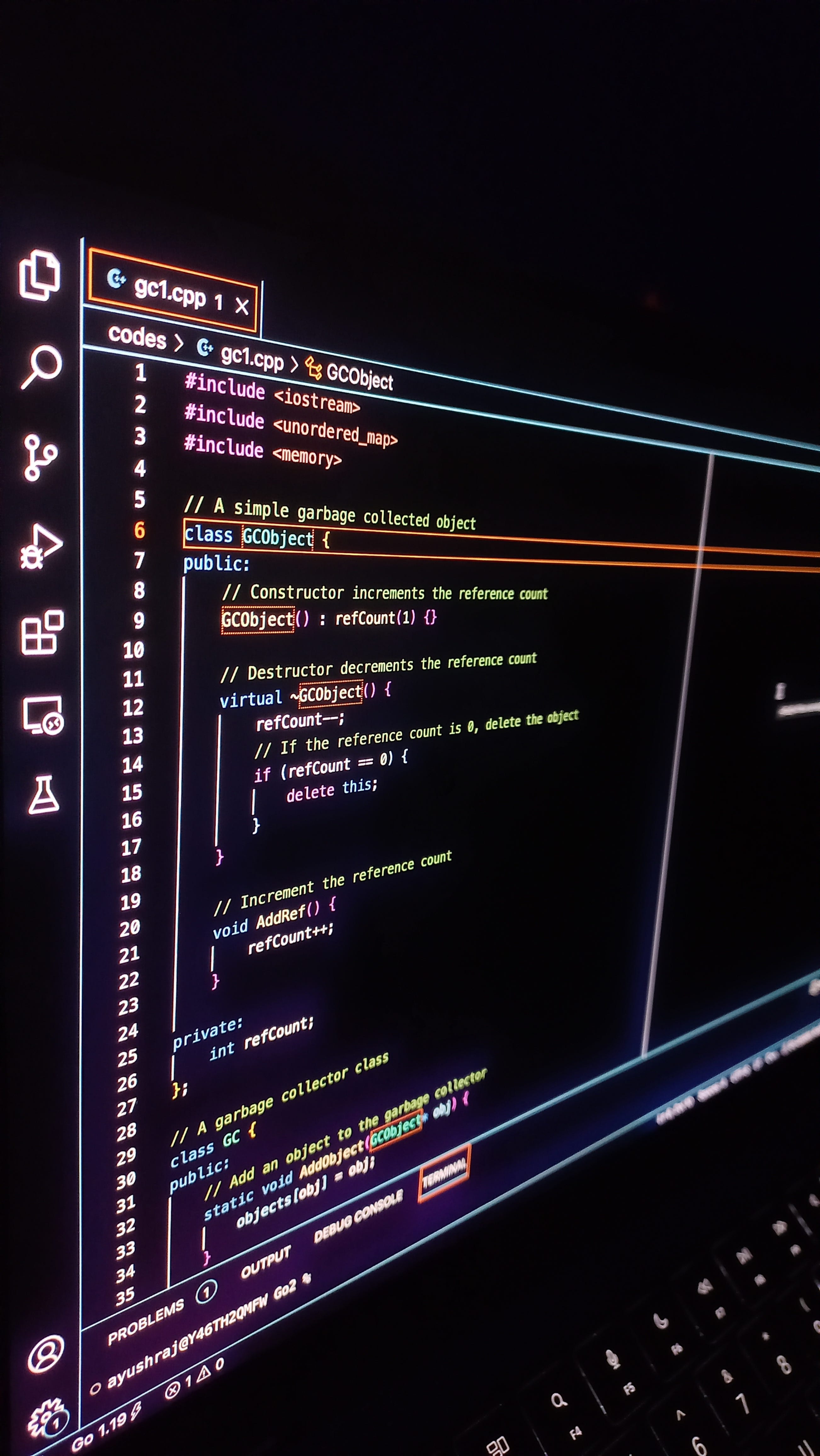The height and width of the screenshot is (1456, 820).
Task: Switch to the DEBUG CONSOLE tab
Action: [x=358, y=1216]
